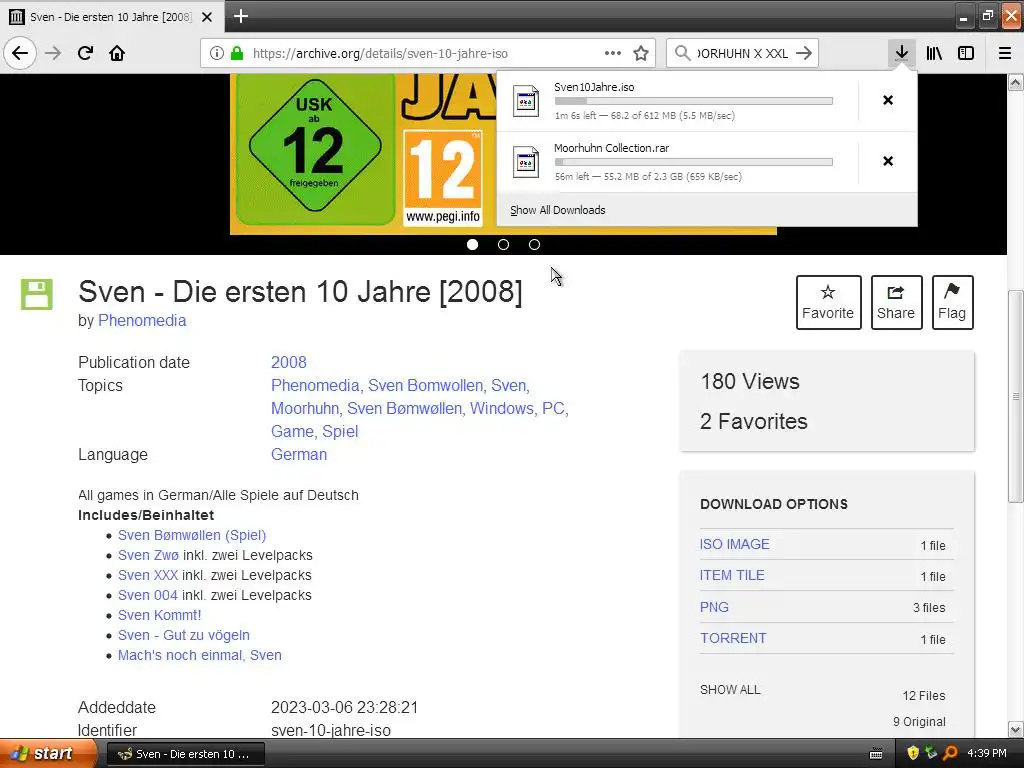
Task: Open Sven - Gut zu vögeln link
Action: [184, 635]
